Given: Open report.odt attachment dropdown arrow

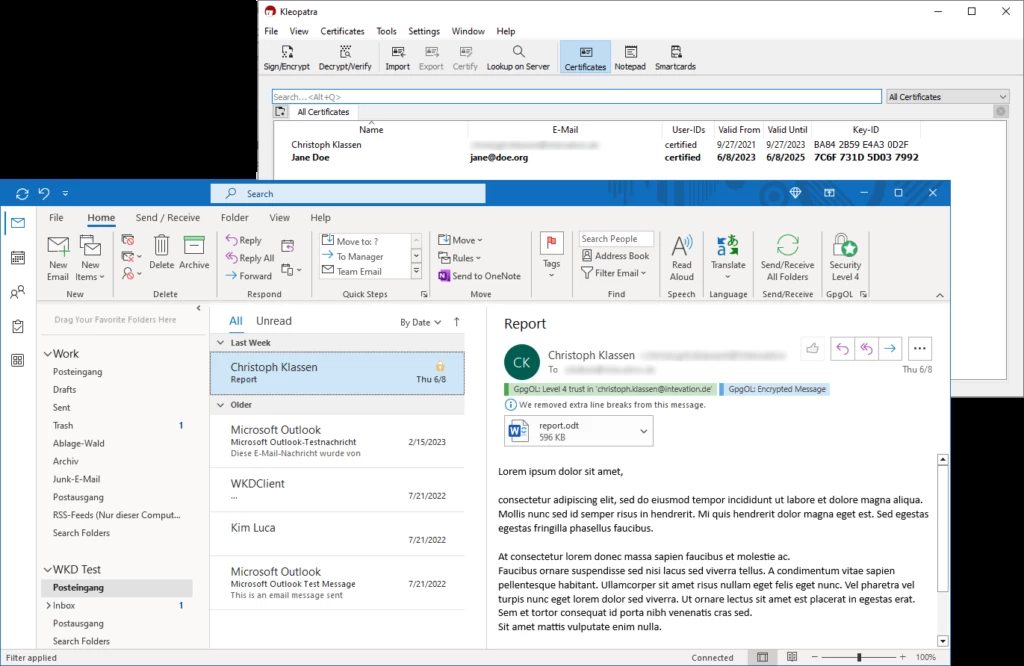Looking at the screenshot, I should point(643,431).
